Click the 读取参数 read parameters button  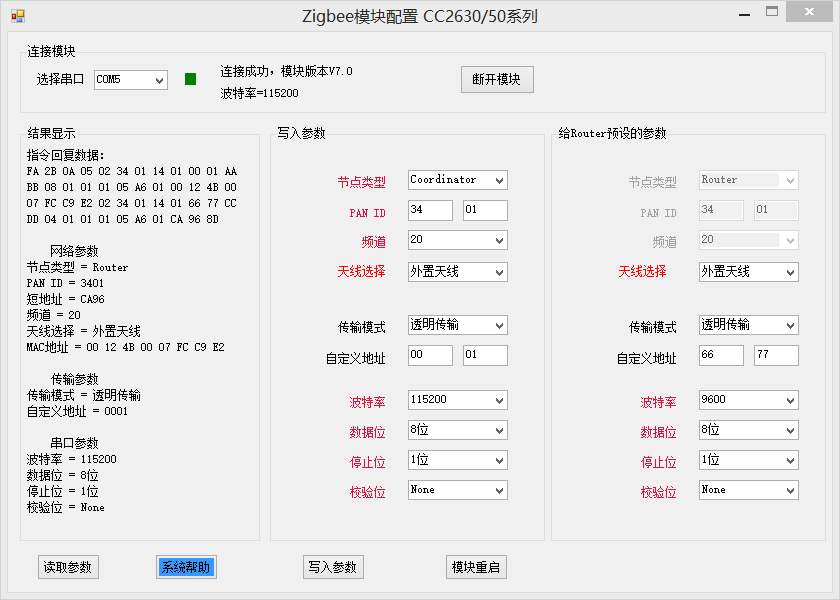pyautogui.click(x=67, y=566)
